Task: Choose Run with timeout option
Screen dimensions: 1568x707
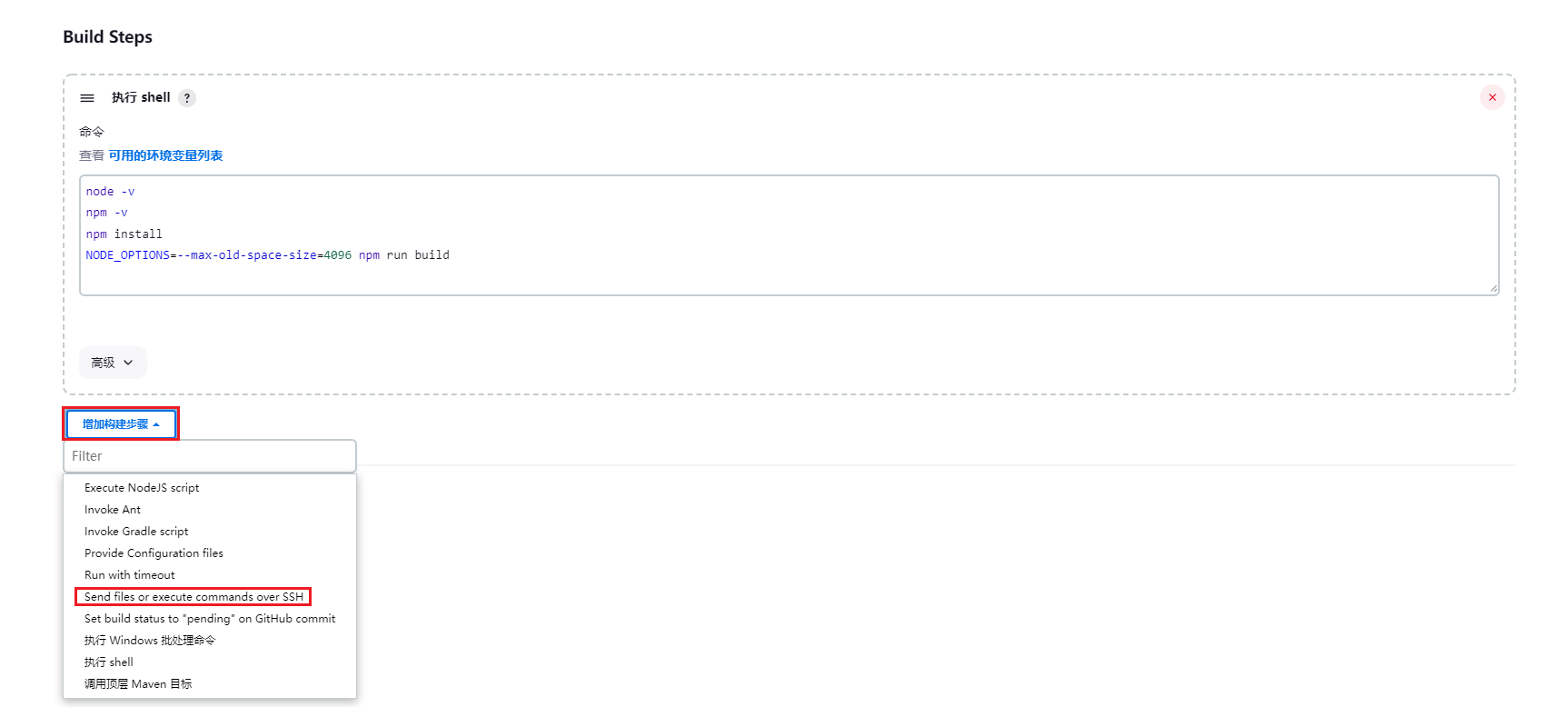Action: coord(130,575)
